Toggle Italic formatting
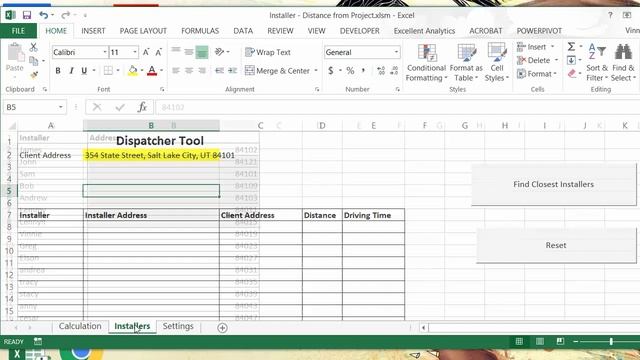This screenshot has height=360, width=640. pos(71,71)
